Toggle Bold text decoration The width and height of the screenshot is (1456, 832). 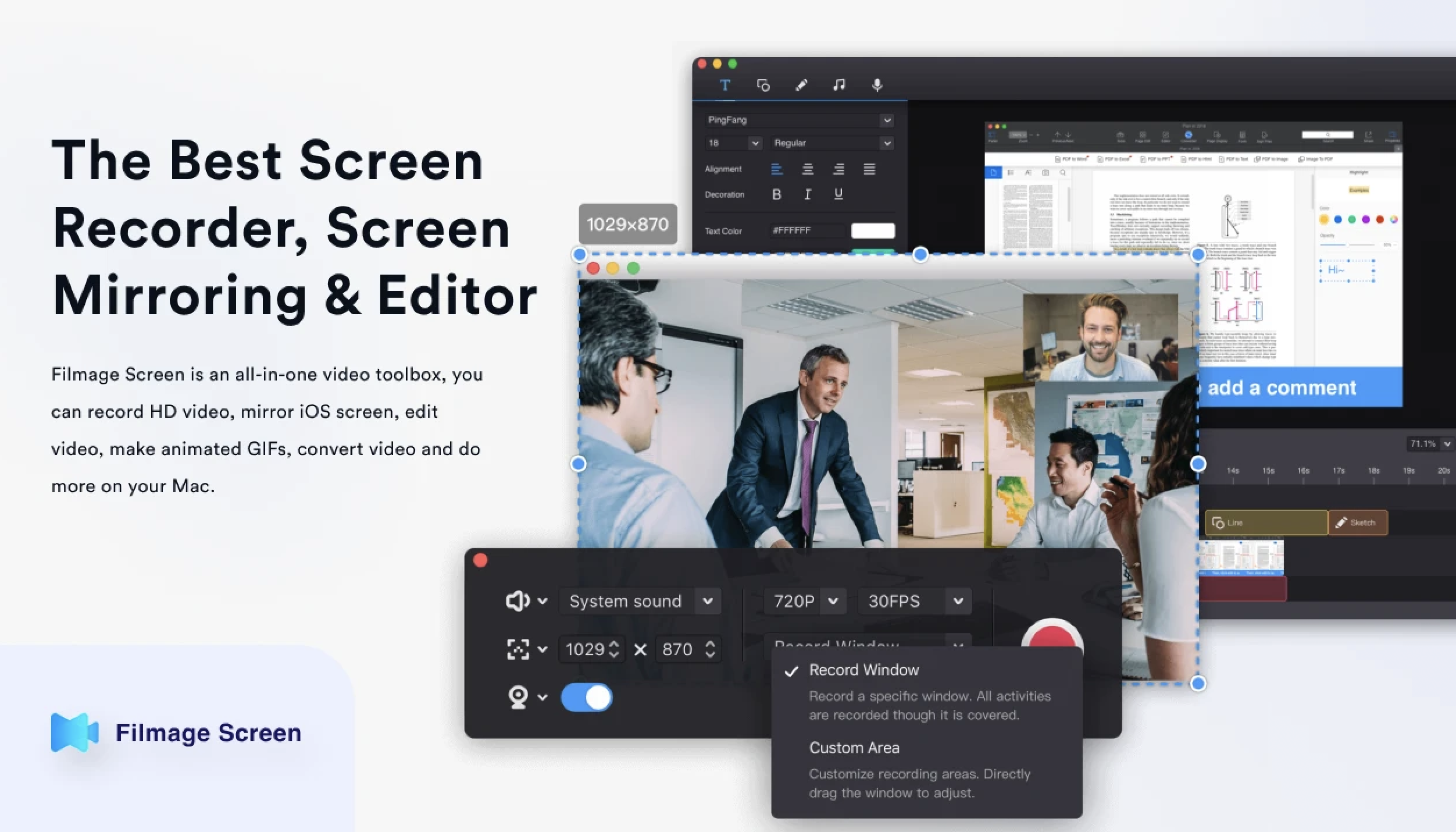pyautogui.click(x=776, y=194)
